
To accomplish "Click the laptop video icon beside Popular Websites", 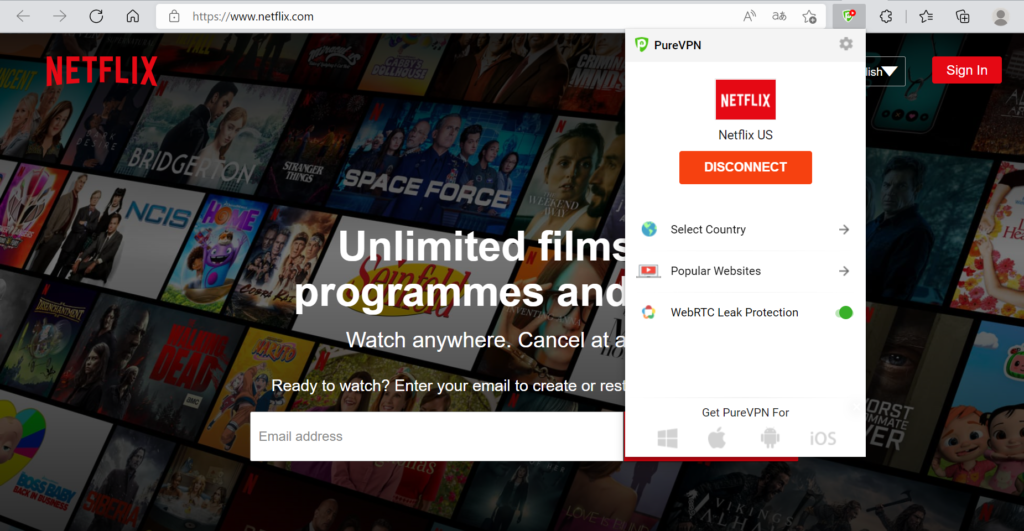I will click(x=648, y=271).
